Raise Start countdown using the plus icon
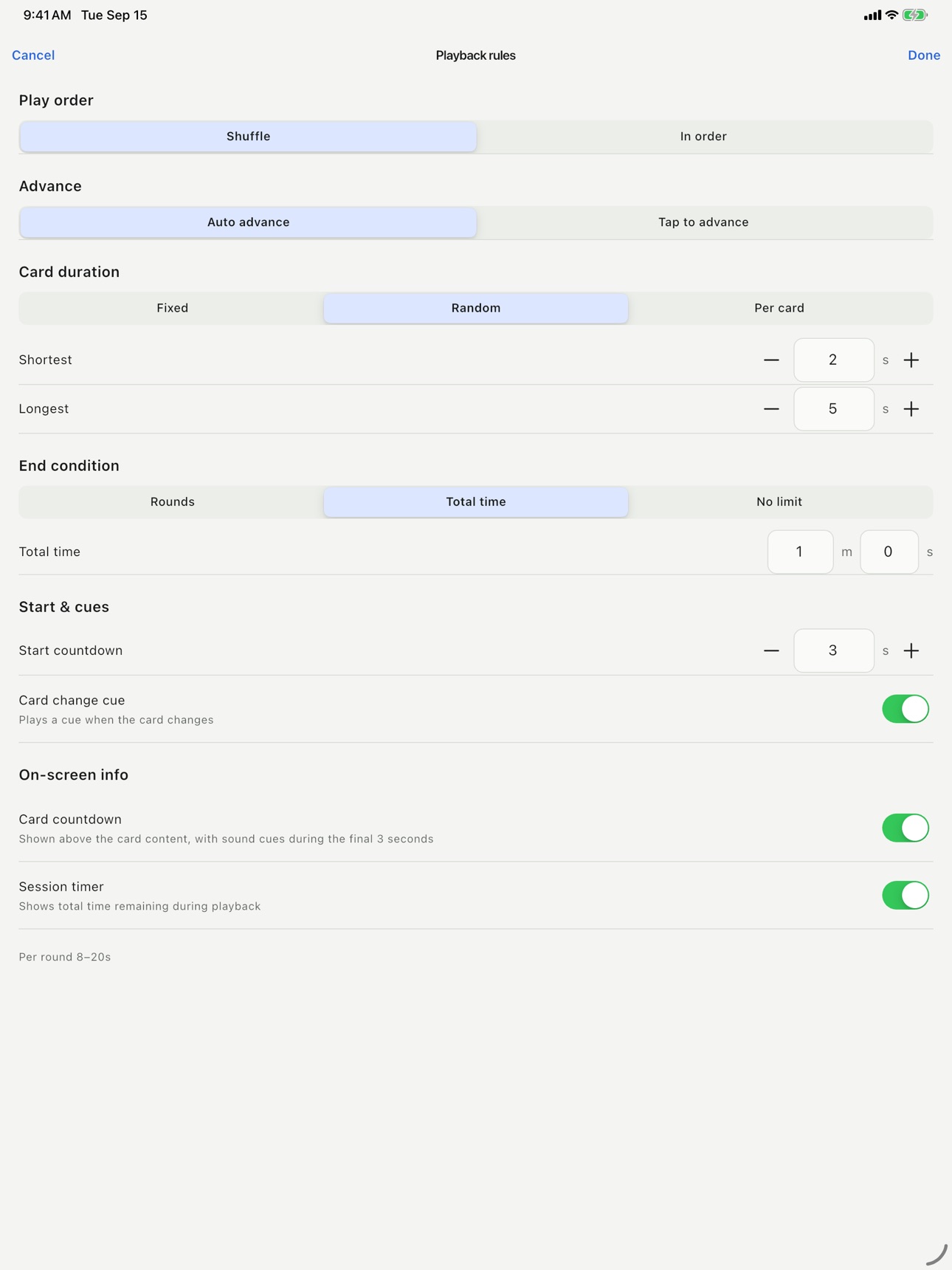 (x=911, y=651)
